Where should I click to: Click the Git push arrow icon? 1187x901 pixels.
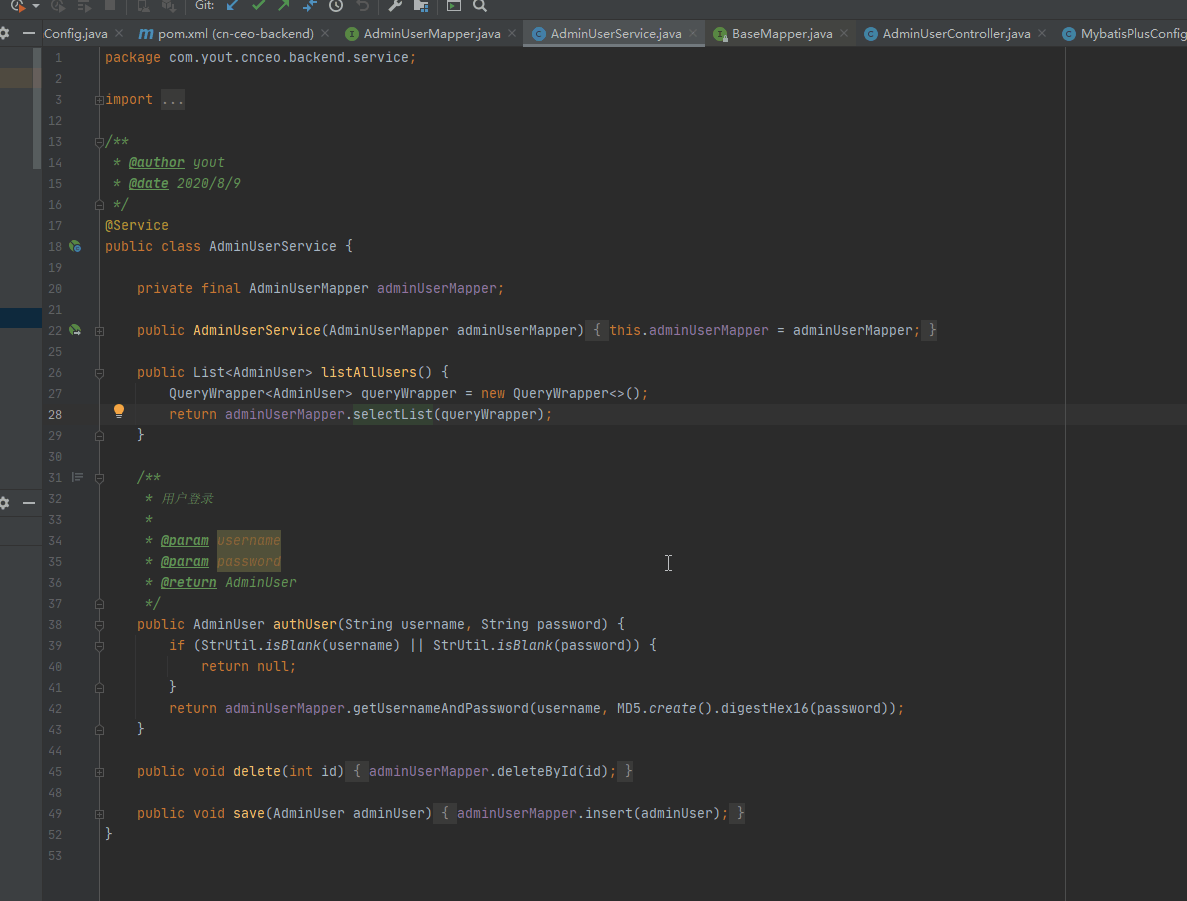point(284,5)
